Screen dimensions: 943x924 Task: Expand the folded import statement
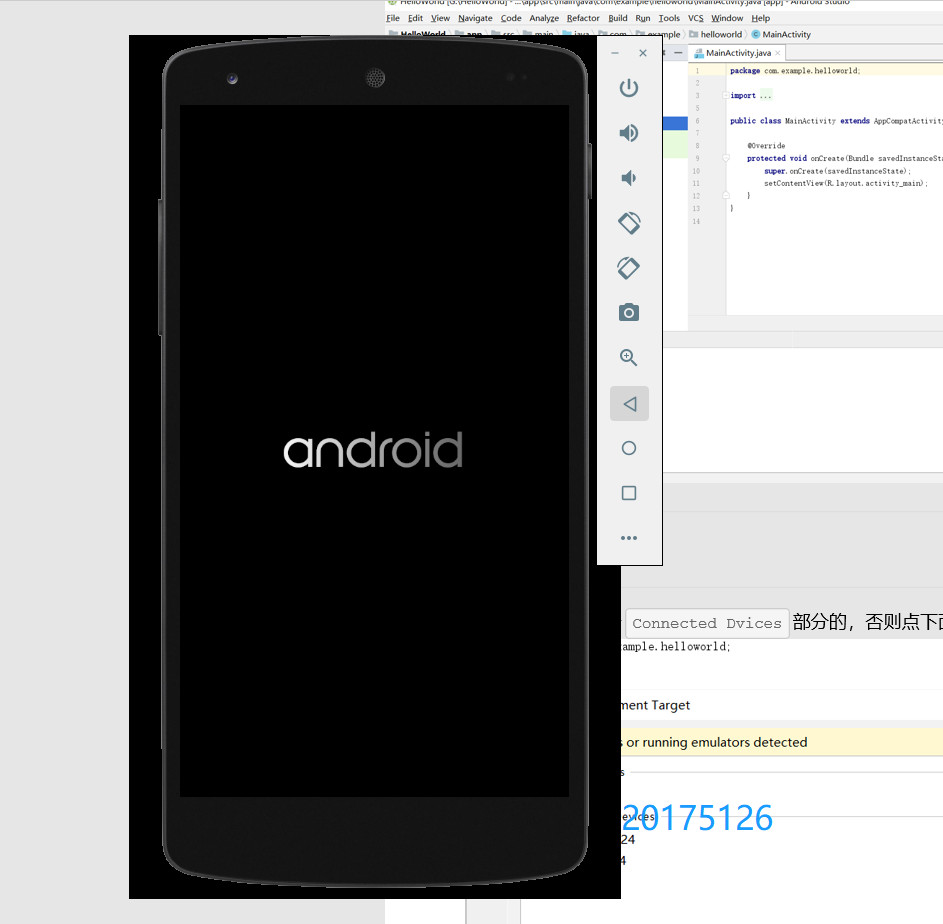(x=725, y=95)
